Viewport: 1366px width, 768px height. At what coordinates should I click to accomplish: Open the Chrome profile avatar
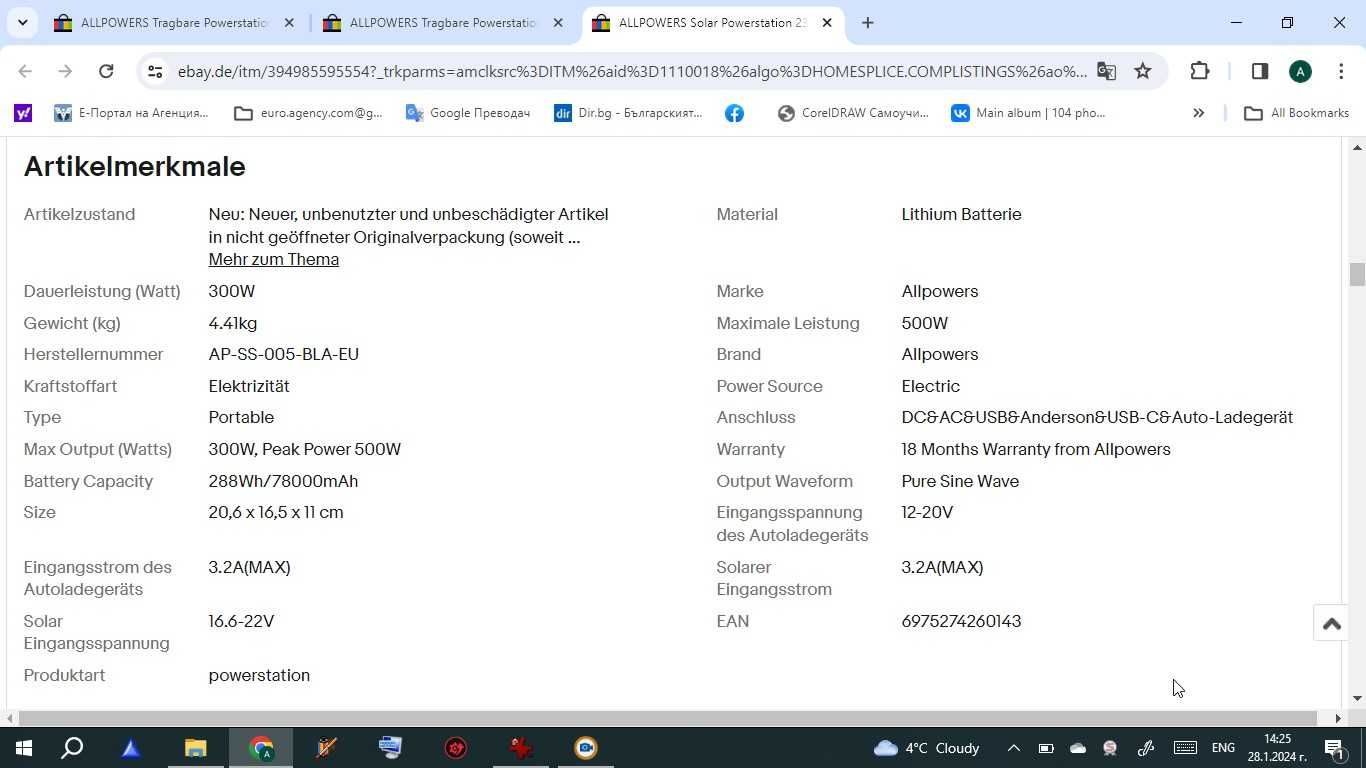[1300, 71]
